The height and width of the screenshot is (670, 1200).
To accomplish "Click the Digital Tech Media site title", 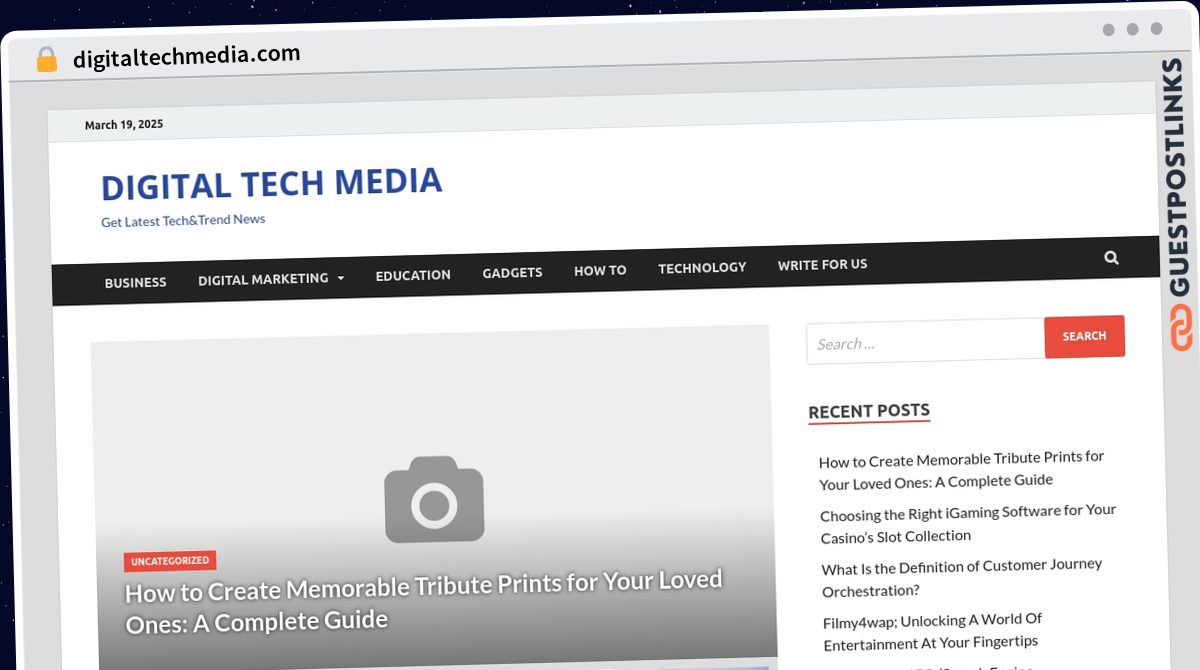I will (x=271, y=184).
